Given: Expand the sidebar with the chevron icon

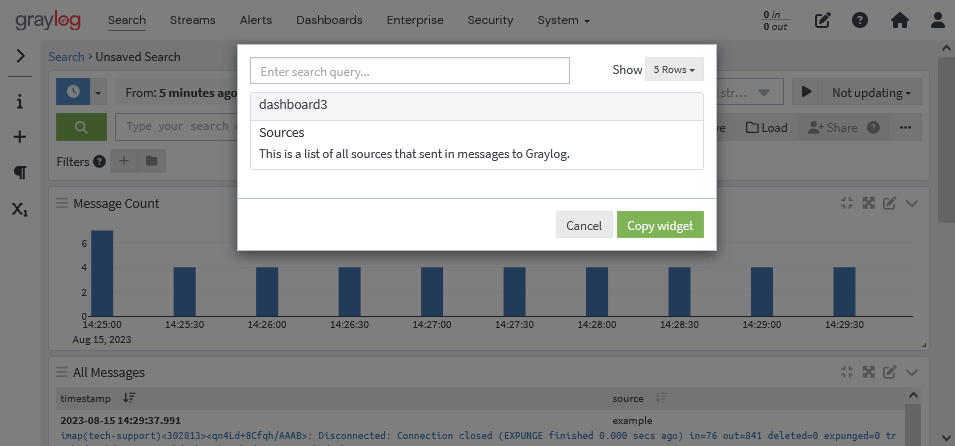Looking at the screenshot, I should tap(20, 56).
